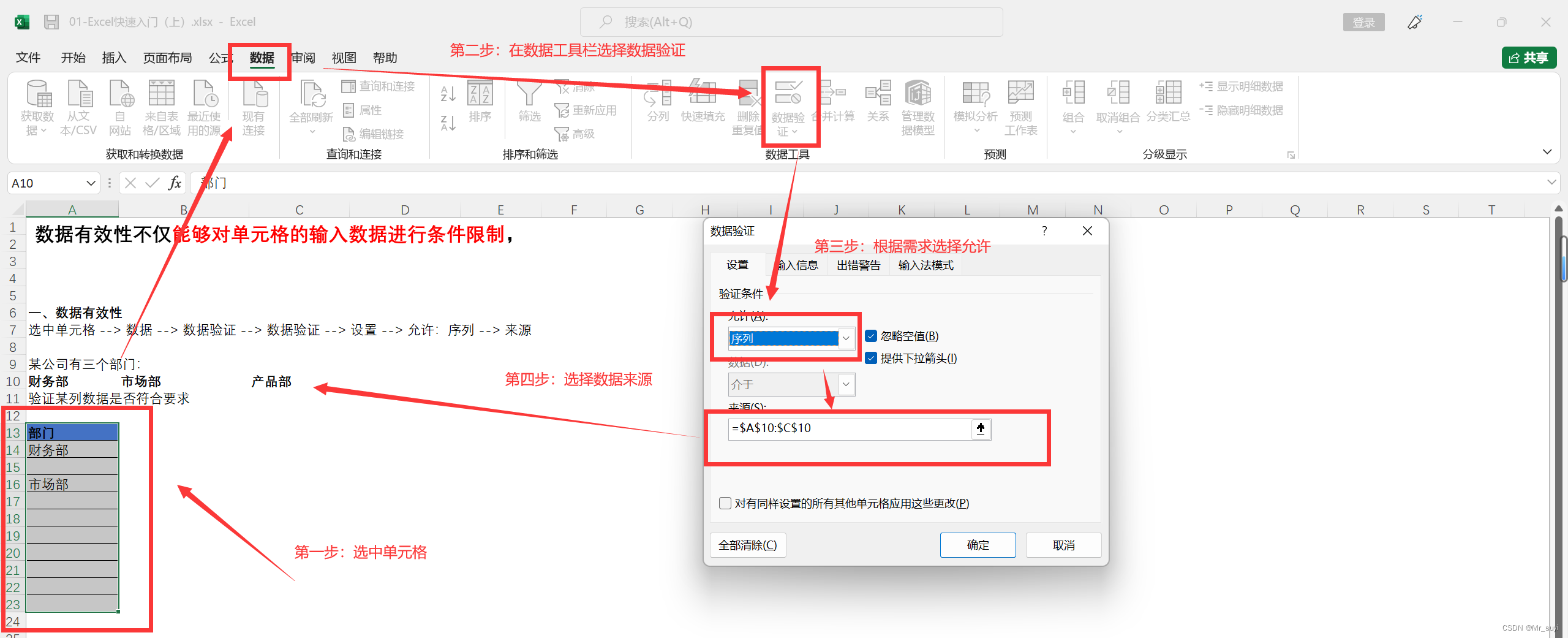Click the OK (确定) button
The height and width of the screenshot is (638, 1568).
pos(978,545)
